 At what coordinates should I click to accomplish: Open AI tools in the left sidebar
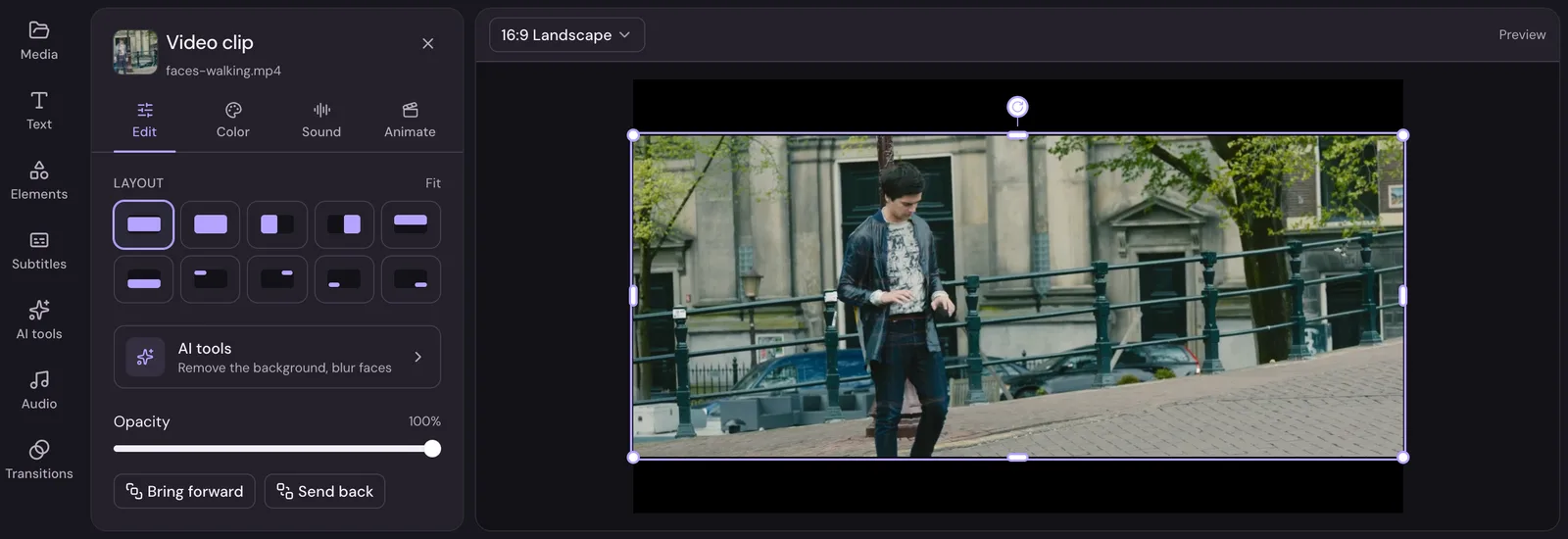tap(39, 320)
